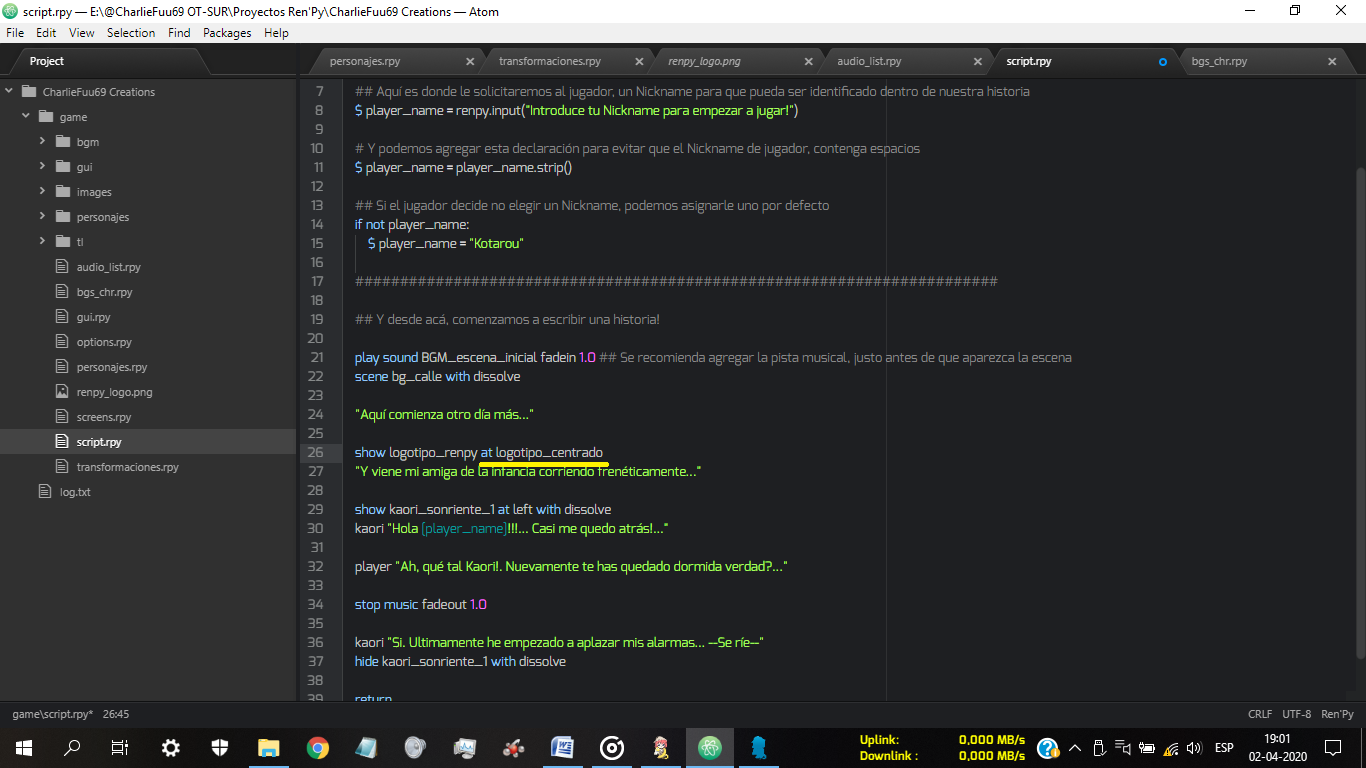Open the Packages menu
This screenshot has width=1366, height=768.
[x=227, y=33]
